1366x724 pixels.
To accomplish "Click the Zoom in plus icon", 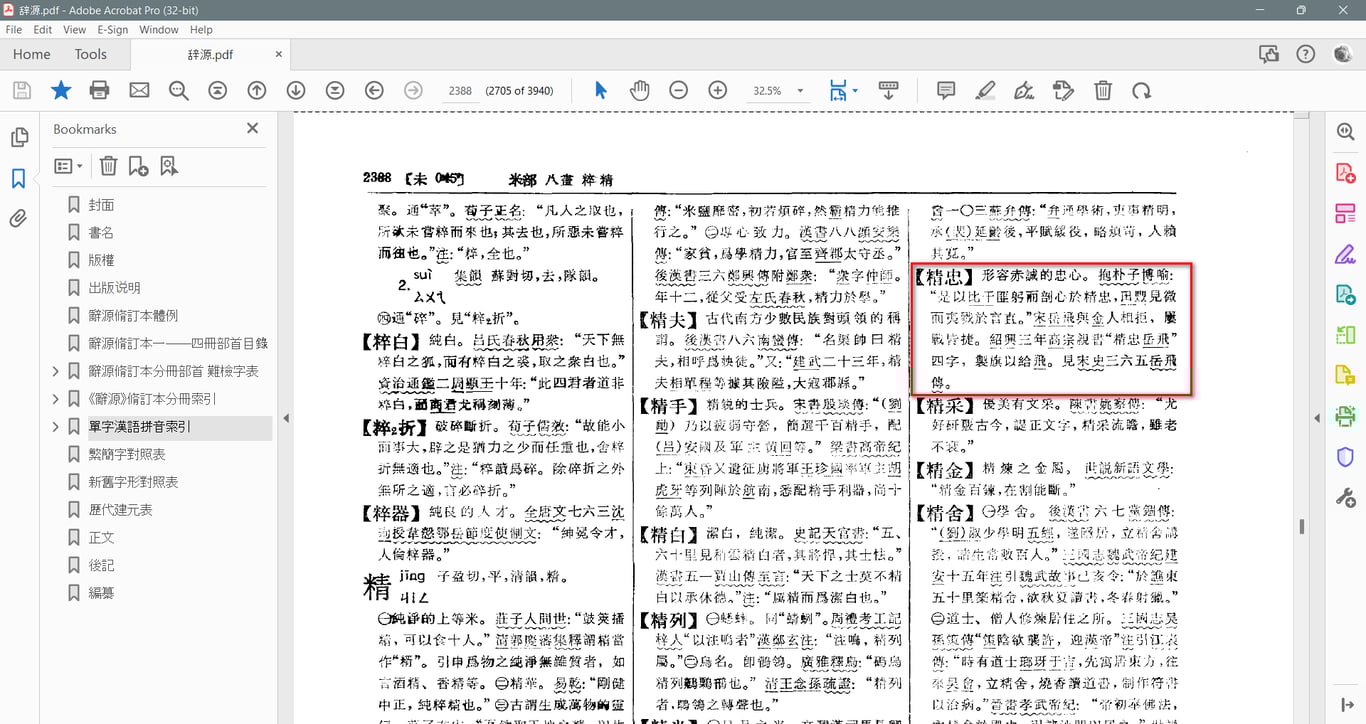I will pos(717,91).
